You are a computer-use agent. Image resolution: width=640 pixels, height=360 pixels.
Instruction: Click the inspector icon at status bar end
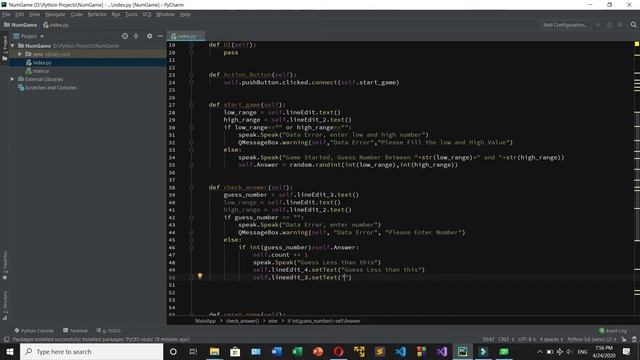pyautogui.click(x=634, y=339)
